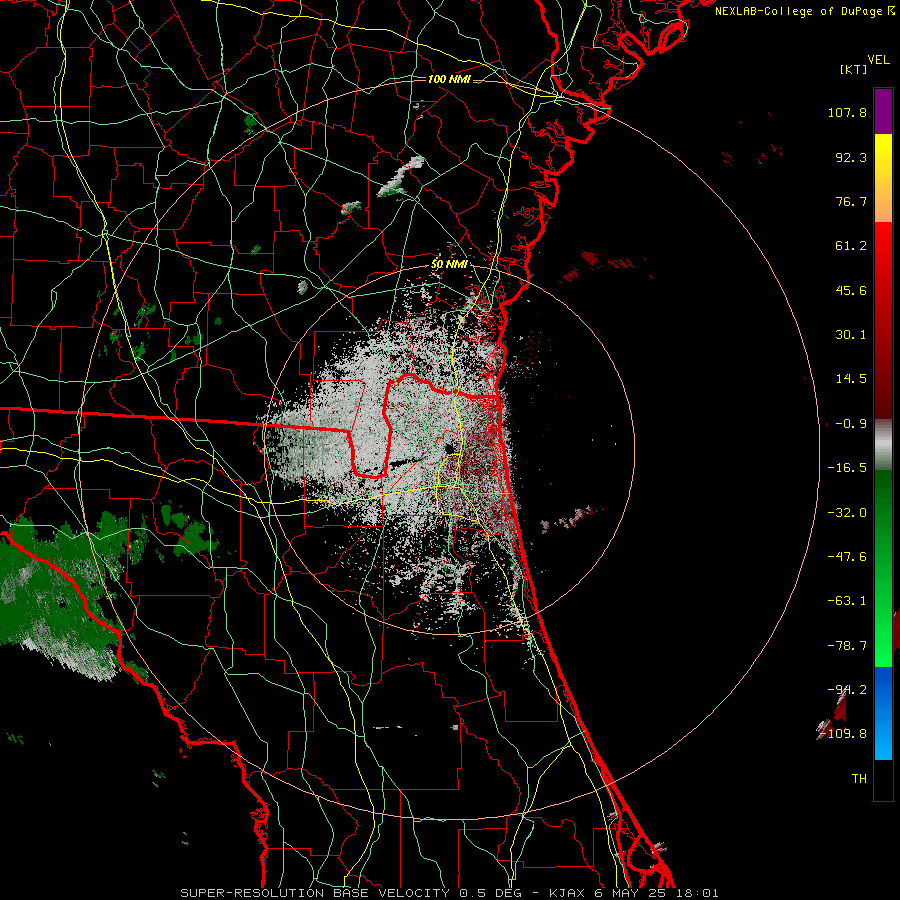Select the -78.7 velocity scale value

point(847,646)
